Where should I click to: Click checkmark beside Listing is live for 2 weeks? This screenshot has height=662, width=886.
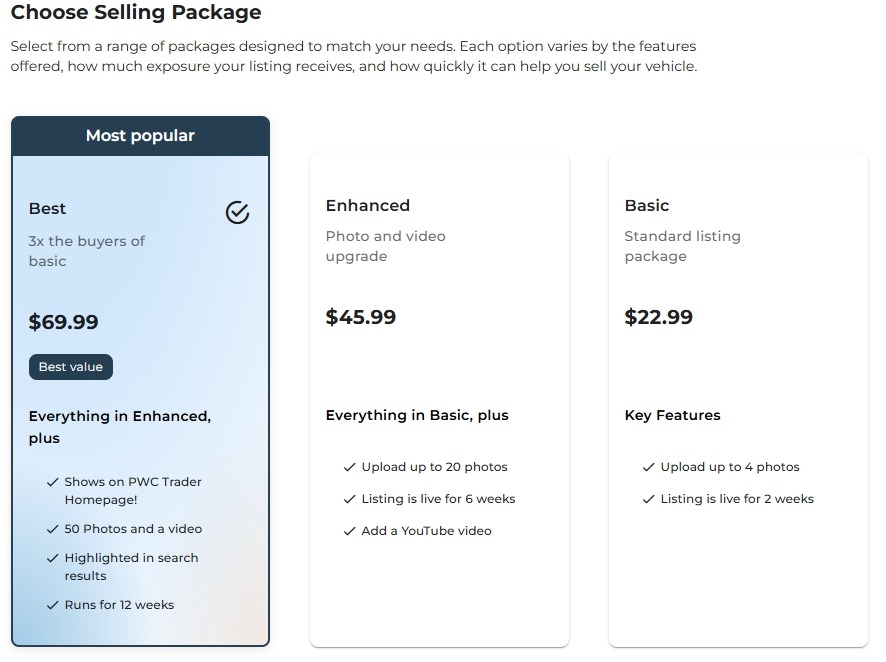click(x=648, y=499)
